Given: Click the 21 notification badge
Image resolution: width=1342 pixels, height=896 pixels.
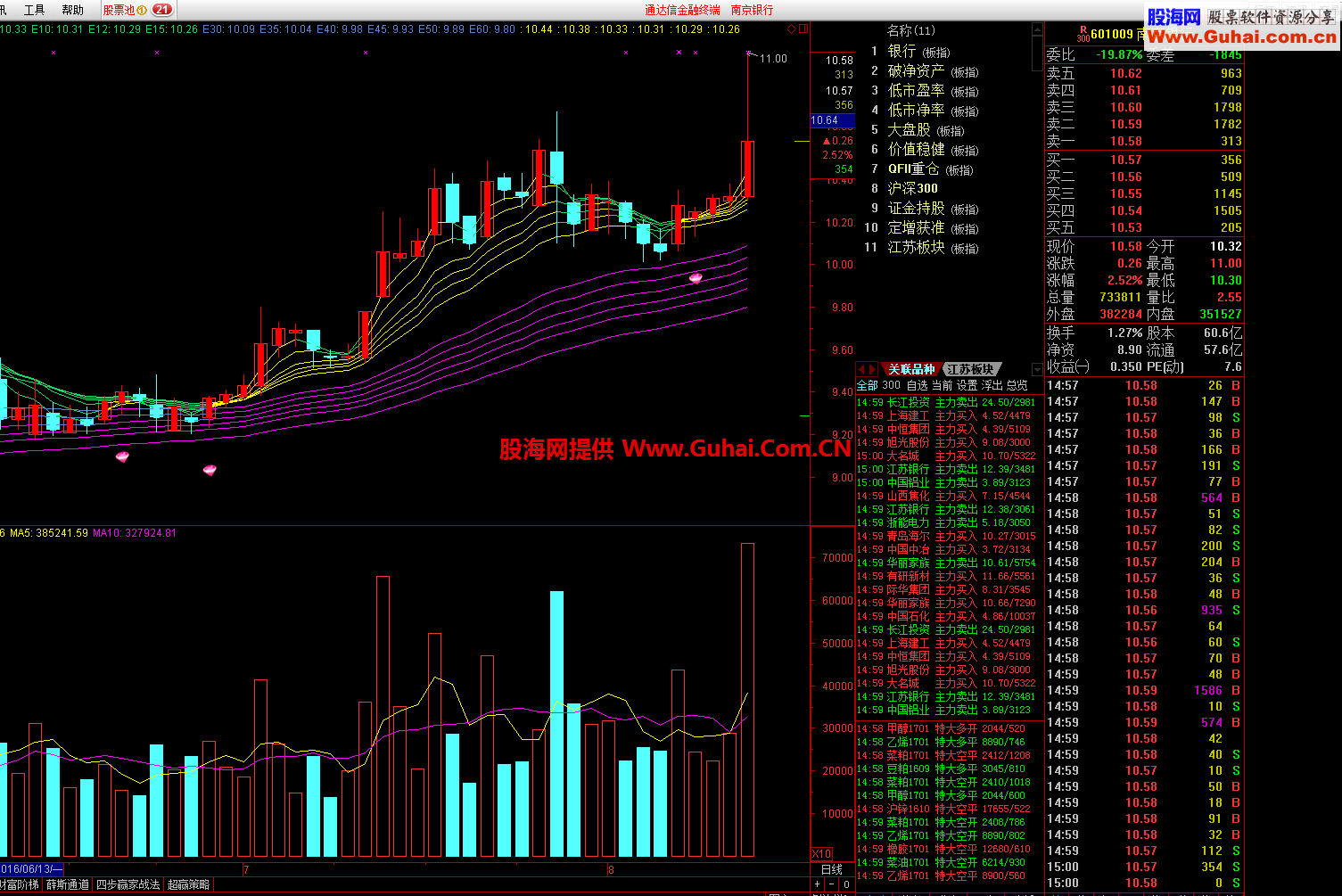Looking at the screenshot, I should click(x=162, y=10).
